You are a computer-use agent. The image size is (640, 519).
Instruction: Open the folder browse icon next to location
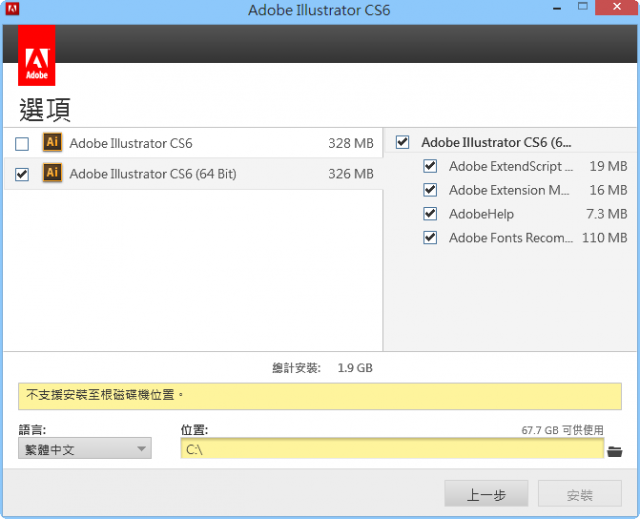pyautogui.click(x=614, y=451)
